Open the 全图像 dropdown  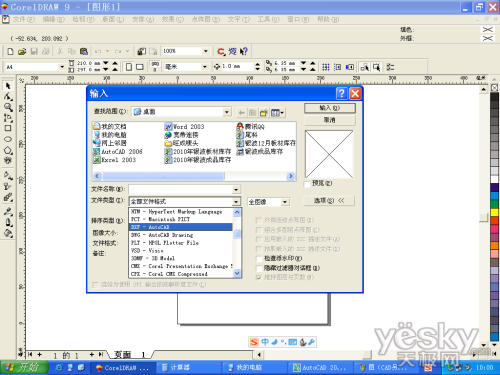coord(285,202)
